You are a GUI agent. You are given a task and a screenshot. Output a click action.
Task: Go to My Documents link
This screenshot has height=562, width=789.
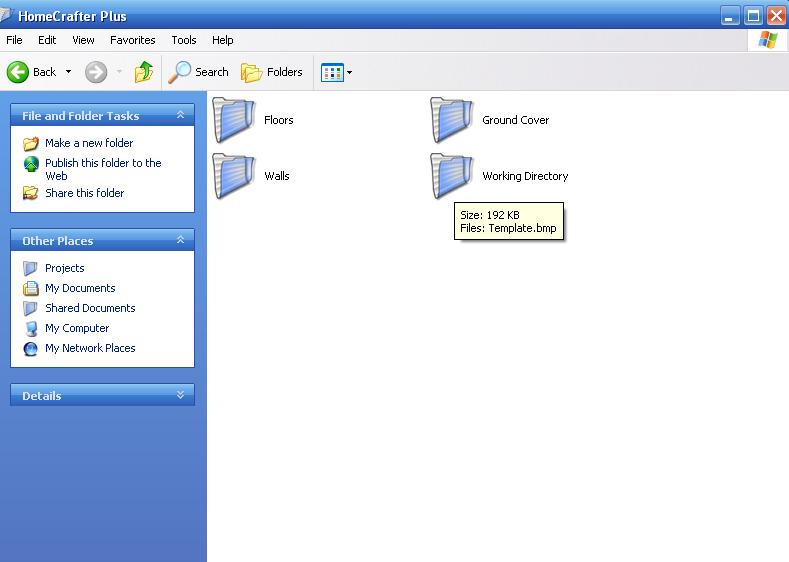(x=80, y=288)
